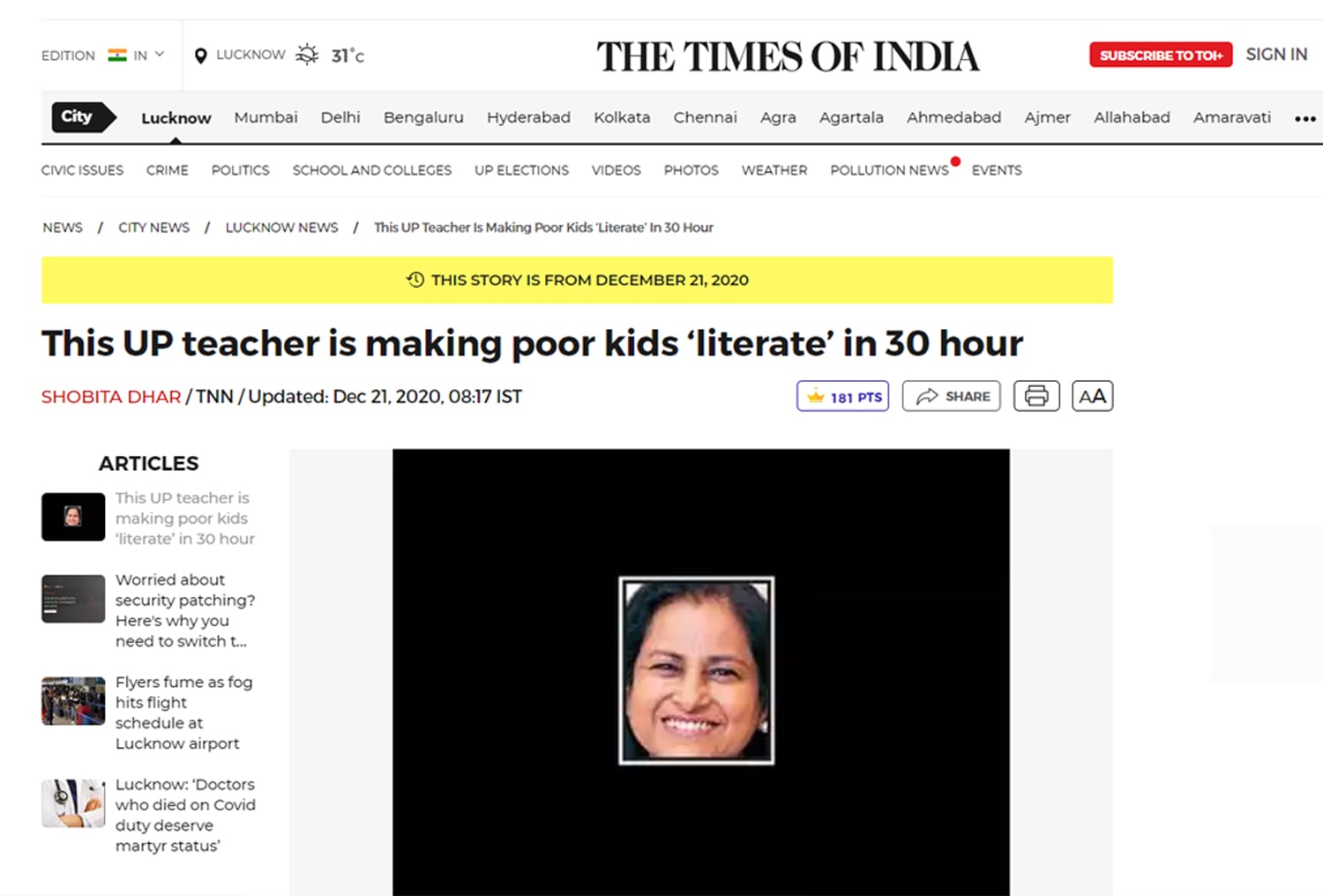Click the sunny weather icon
1323x896 pixels.
307,55
